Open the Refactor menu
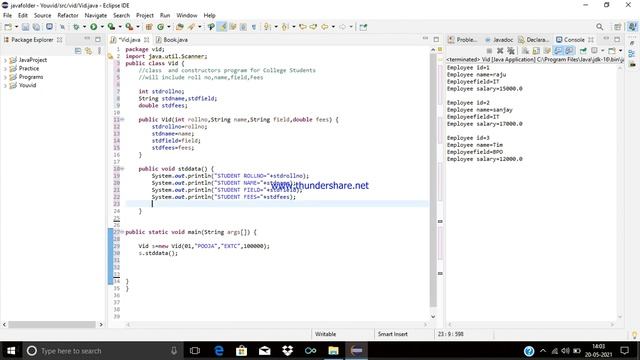 [x=68, y=16]
